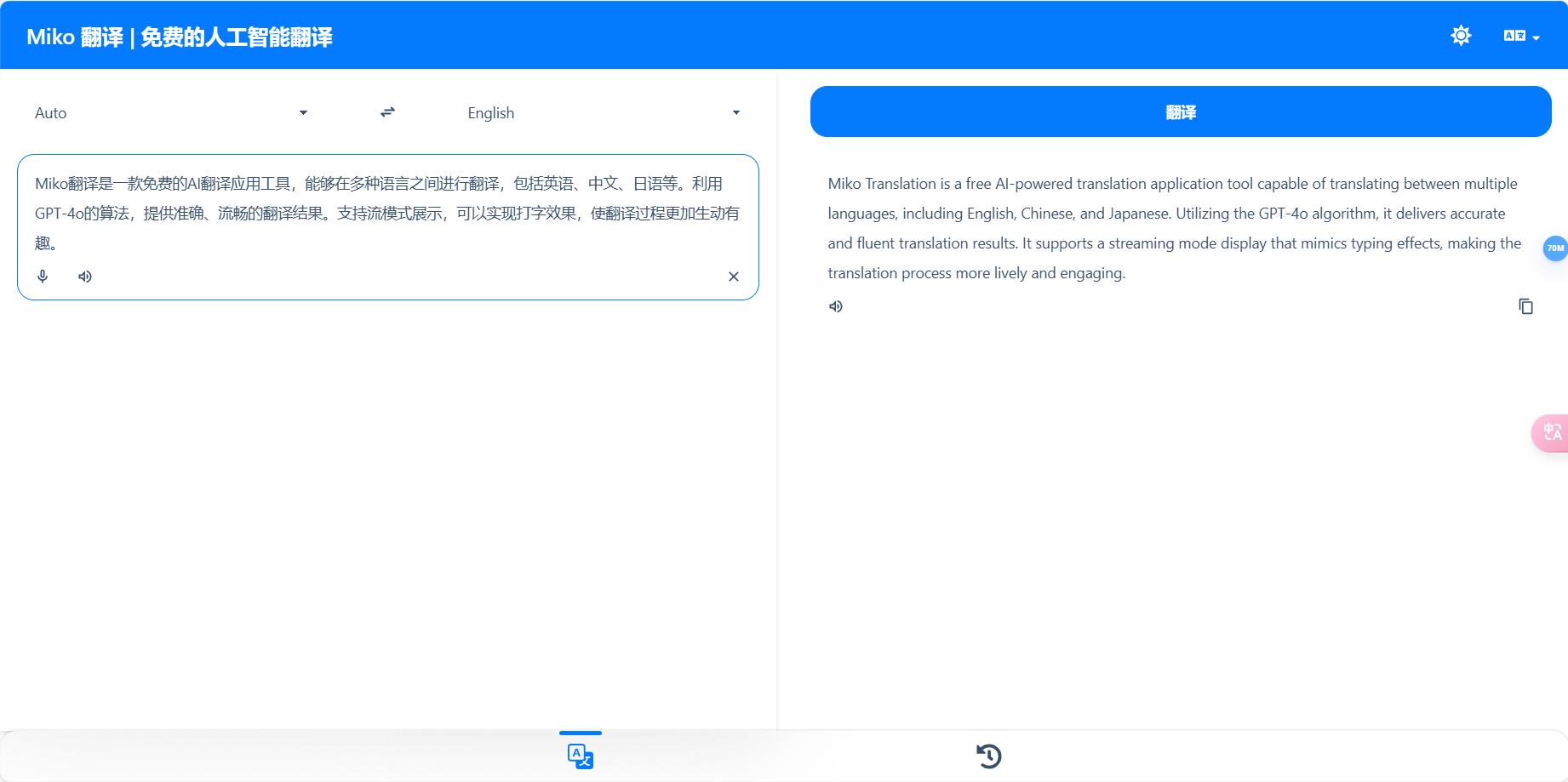This screenshot has width=1568, height=782.
Task: Play audio of the English translation
Action: (x=835, y=306)
